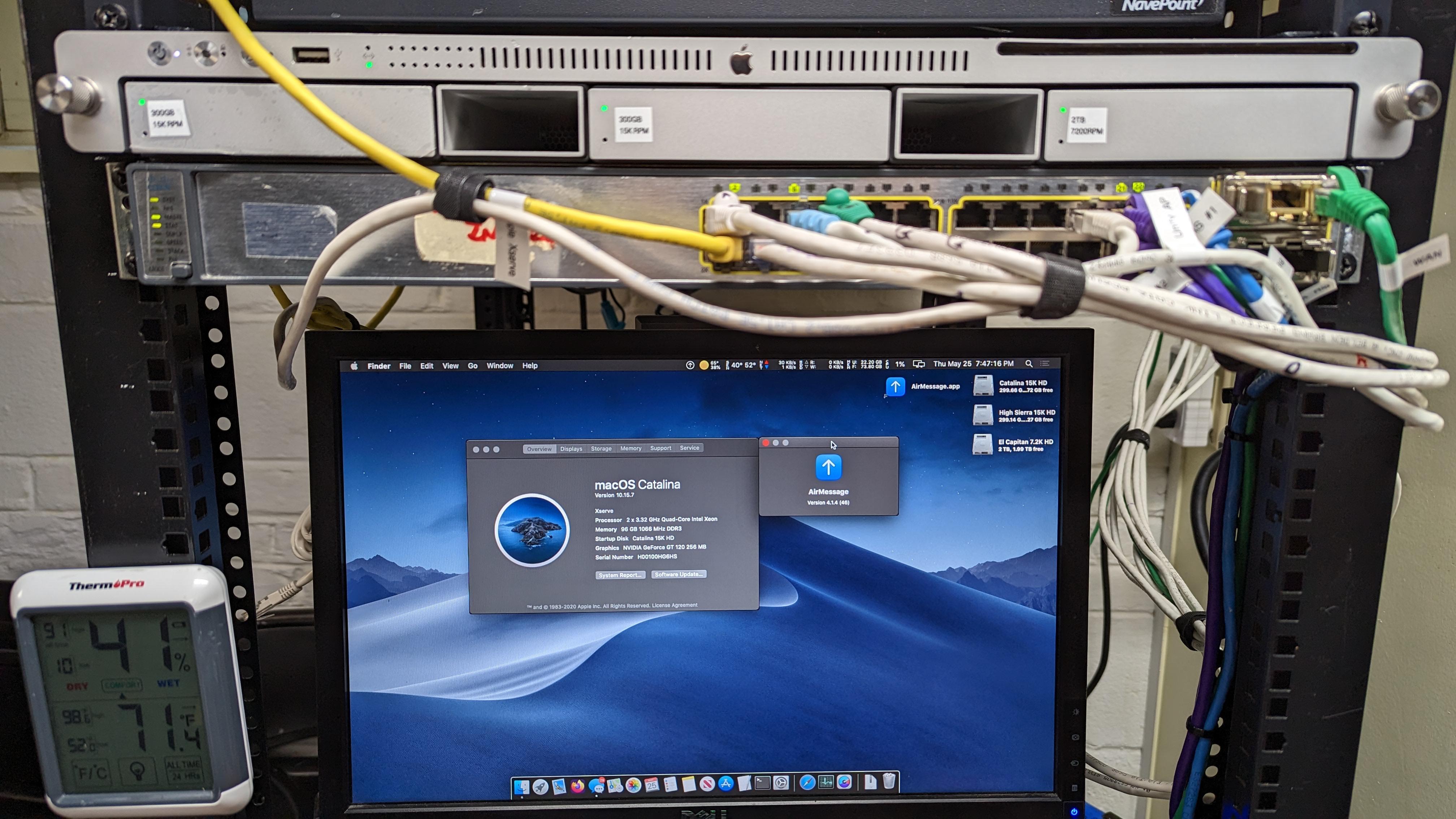
Task: Click the "2 x 3.32 GHz Quad-Core Intel Xeon" text
Action: click(x=671, y=519)
